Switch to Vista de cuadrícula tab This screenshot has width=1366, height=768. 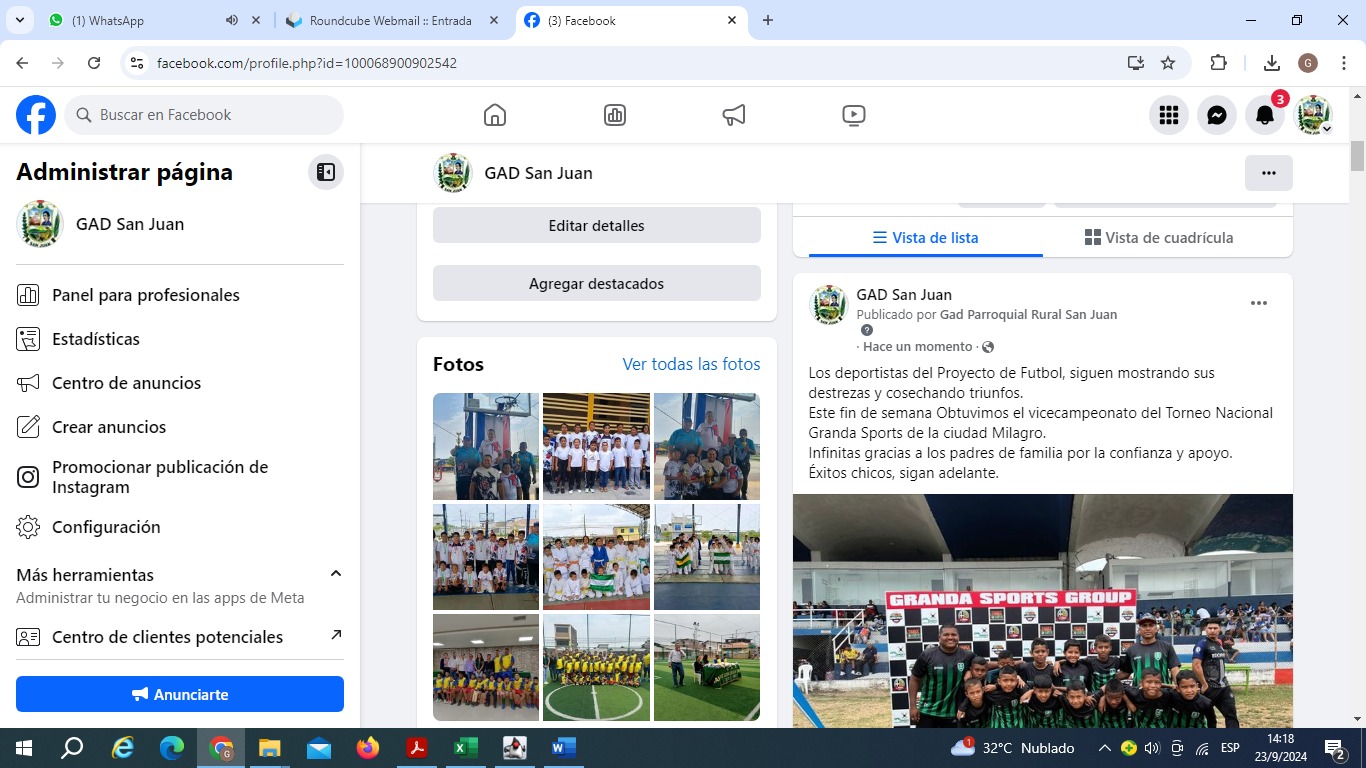(1159, 238)
